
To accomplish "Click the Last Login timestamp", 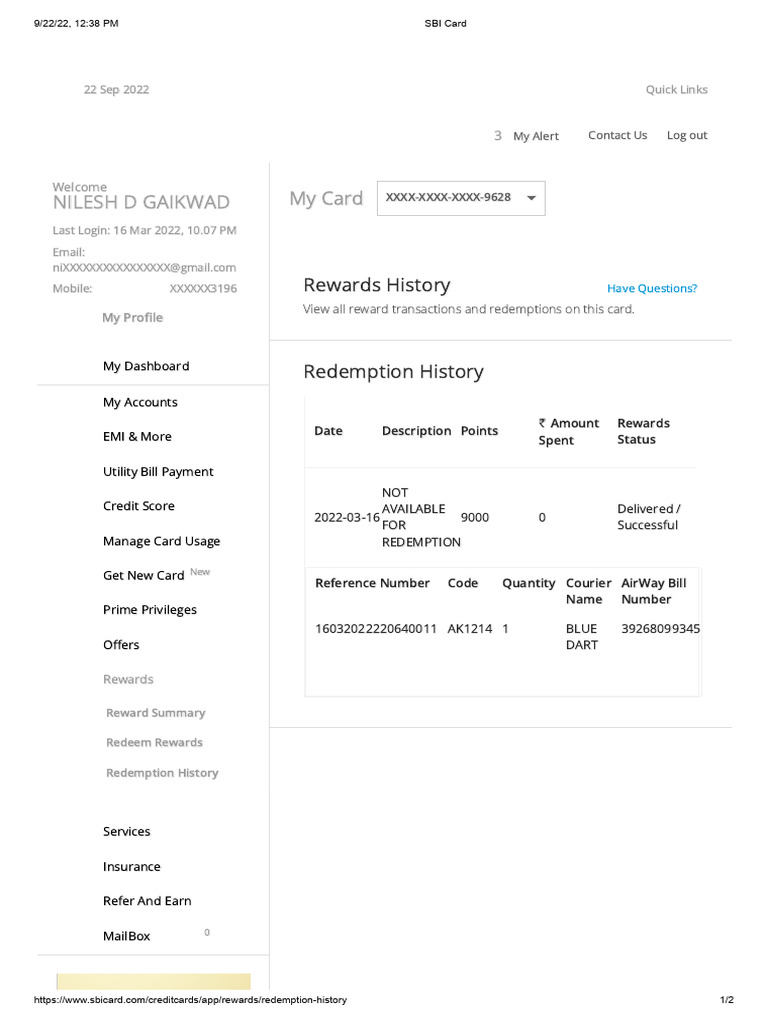I will [x=144, y=230].
